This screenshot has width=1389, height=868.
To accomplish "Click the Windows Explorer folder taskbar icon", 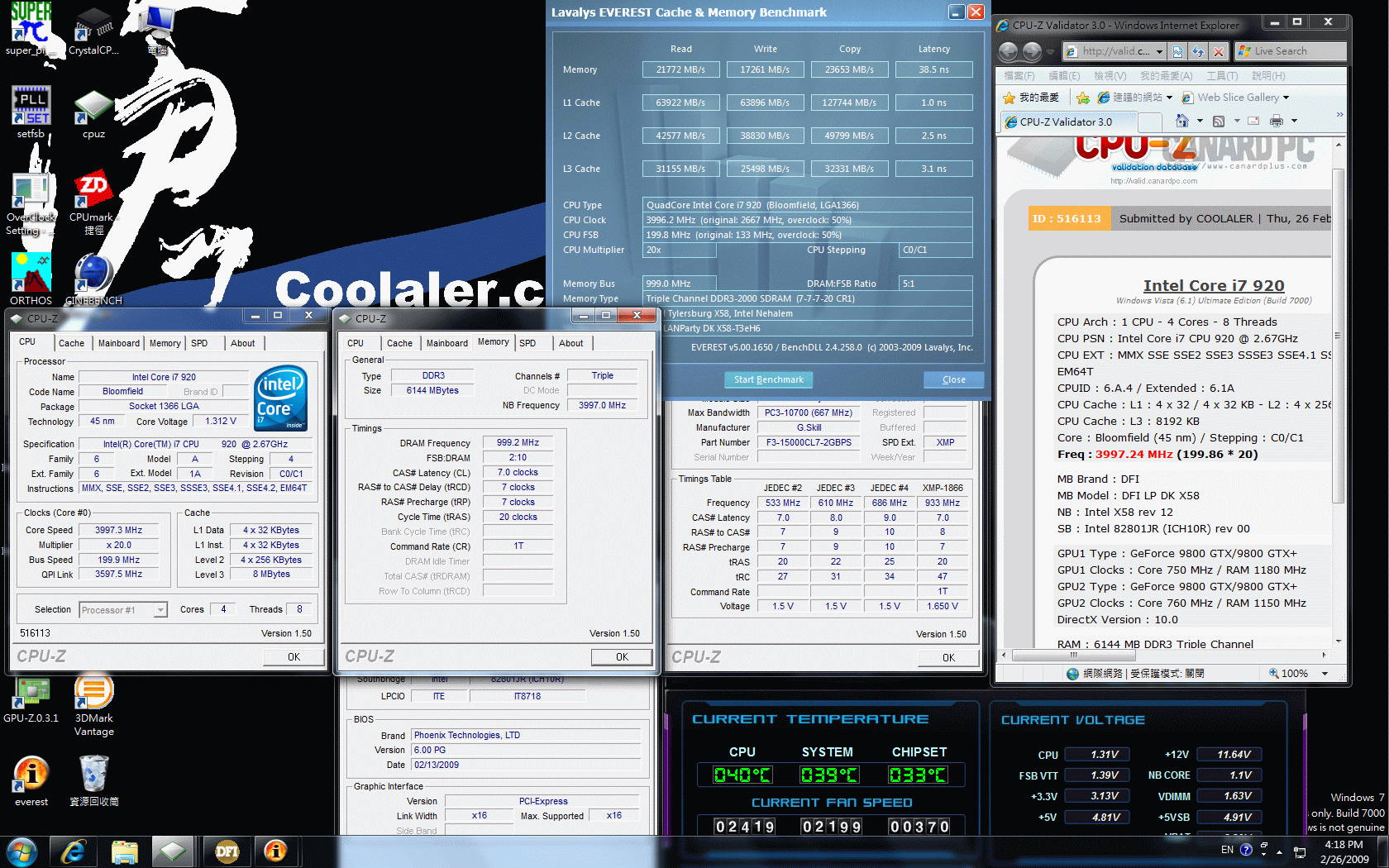I will 124,851.
